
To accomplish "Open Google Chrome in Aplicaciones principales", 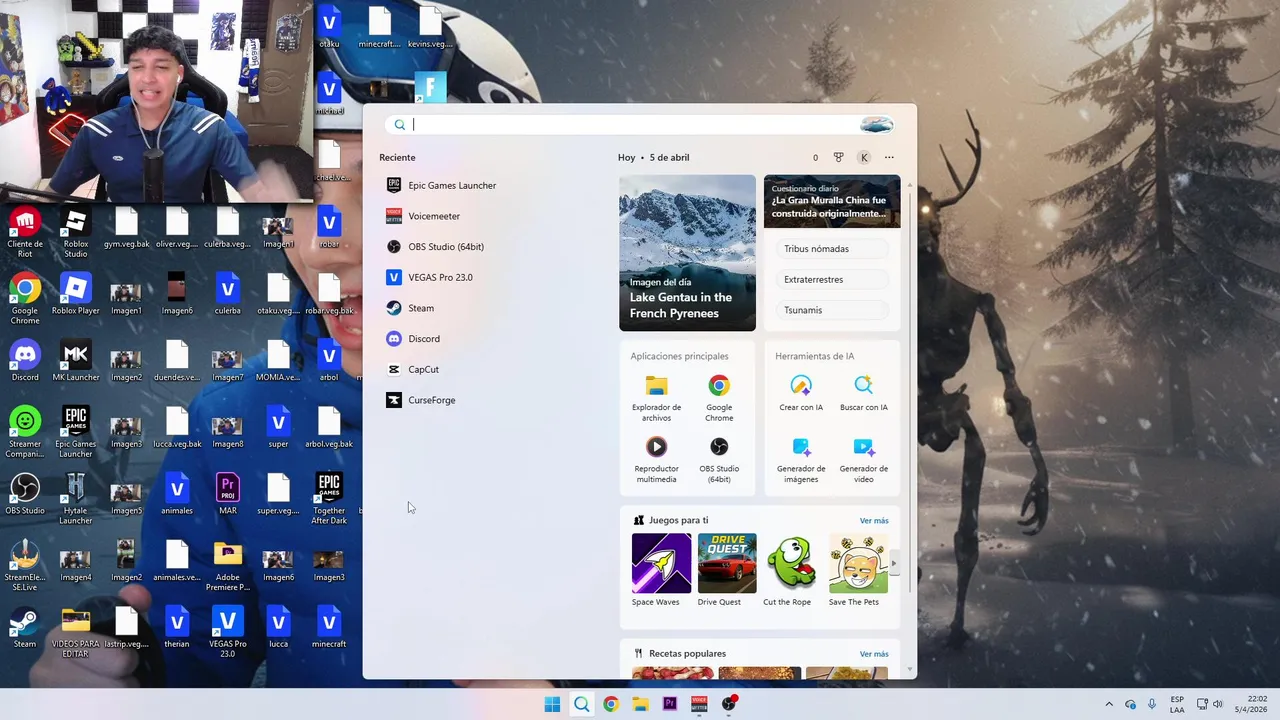I will pyautogui.click(x=719, y=398).
